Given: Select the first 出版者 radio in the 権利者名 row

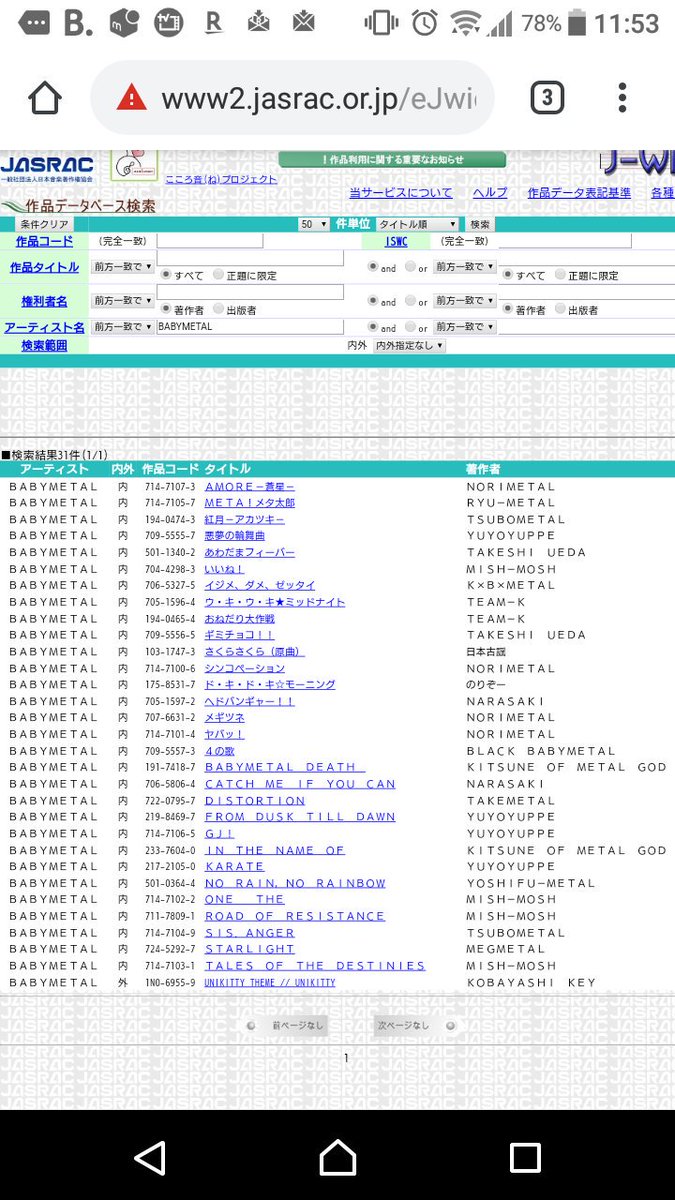Looking at the screenshot, I should click(x=219, y=309).
